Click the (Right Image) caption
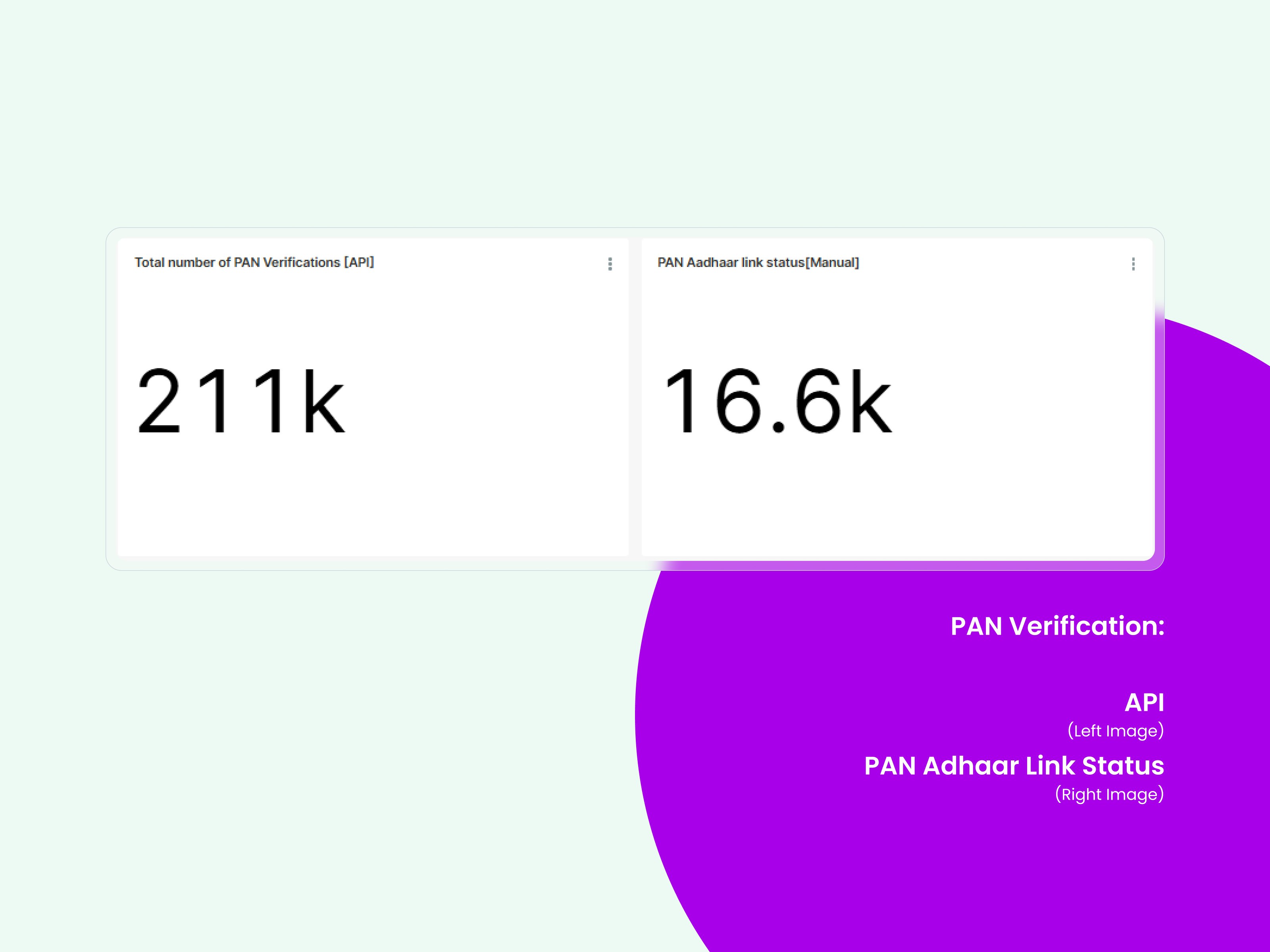The width and height of the screenshot is (1270, 952). pyautogui.click(x=1109, y=794)
